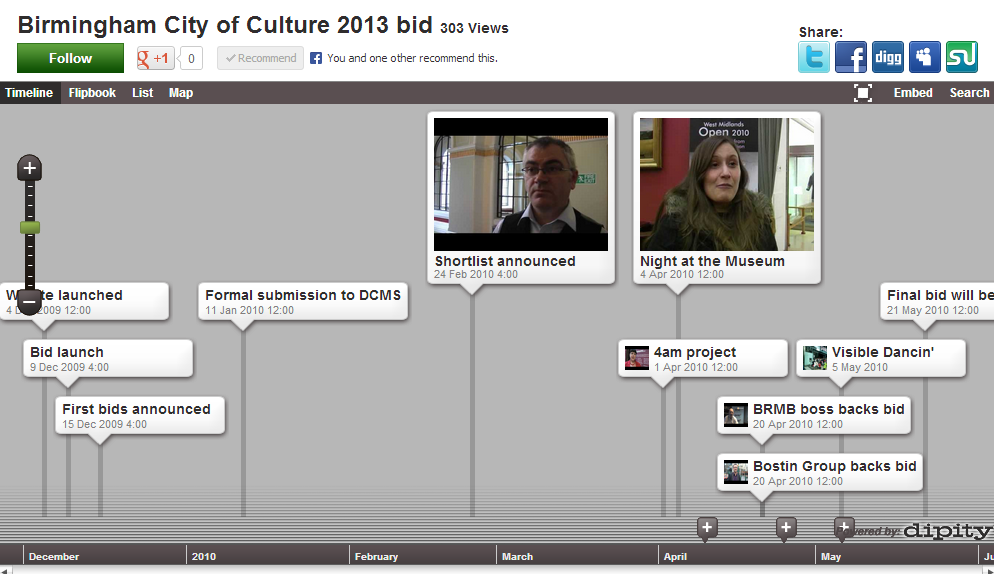Share timeline on Twitter
Screen dimensions: 994x574
pyautogui.click(x=813, y=58)
